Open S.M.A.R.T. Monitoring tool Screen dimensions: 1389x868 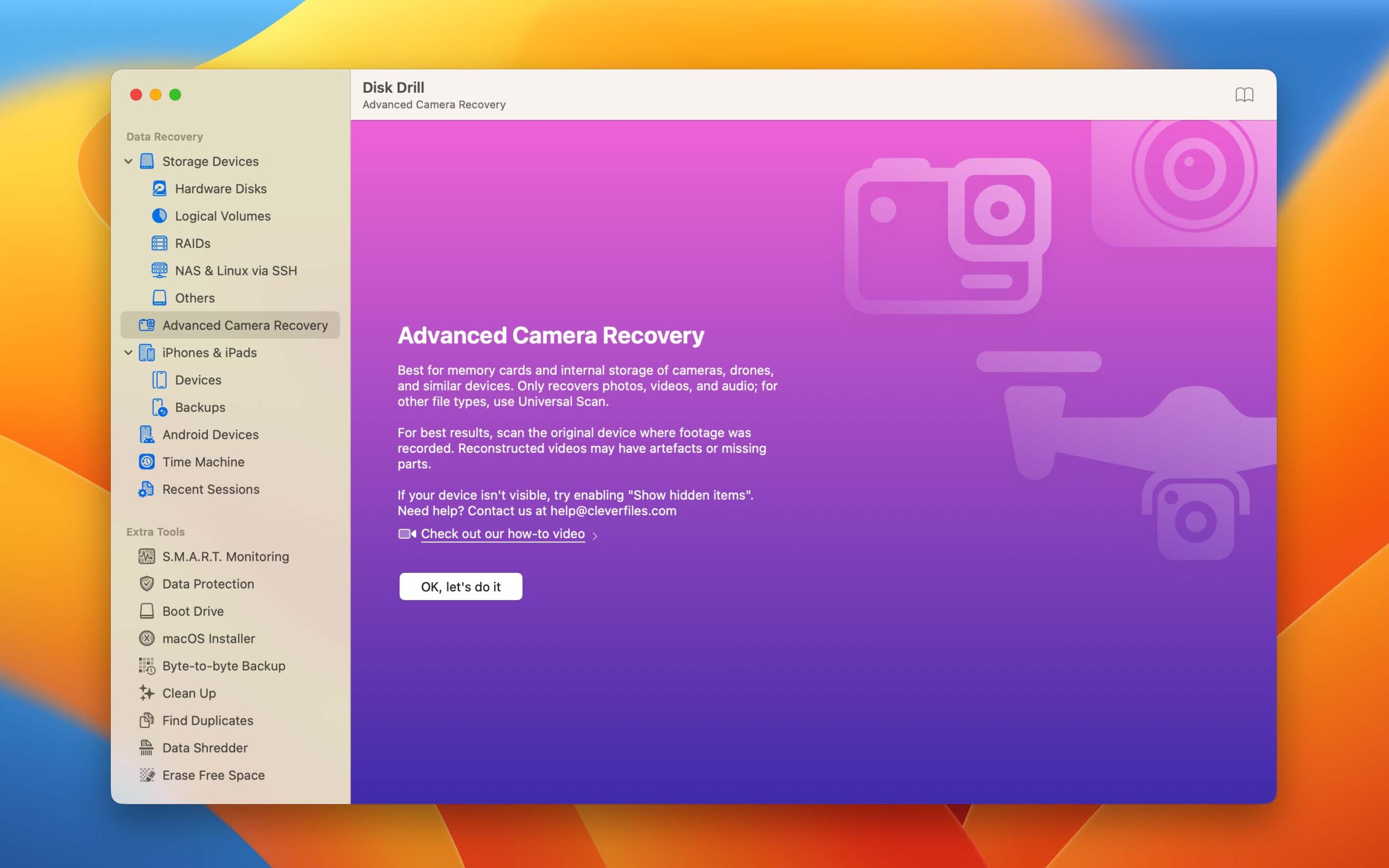[230, 556]
